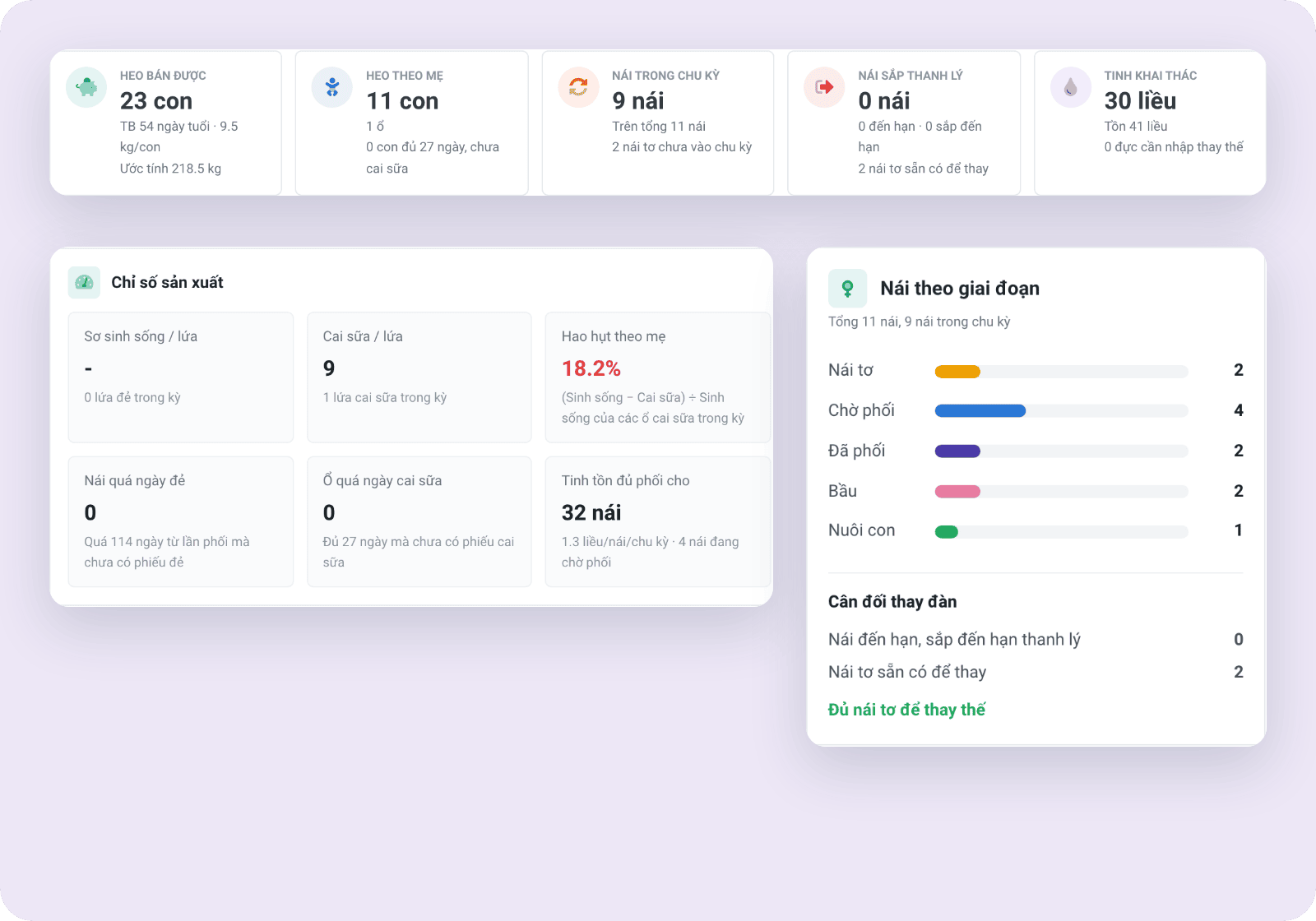1316x921 pixels.
Task: Click the Nái tơ sẵn có để thay row
Action: pyautogui.click(x=1036, y=672)
